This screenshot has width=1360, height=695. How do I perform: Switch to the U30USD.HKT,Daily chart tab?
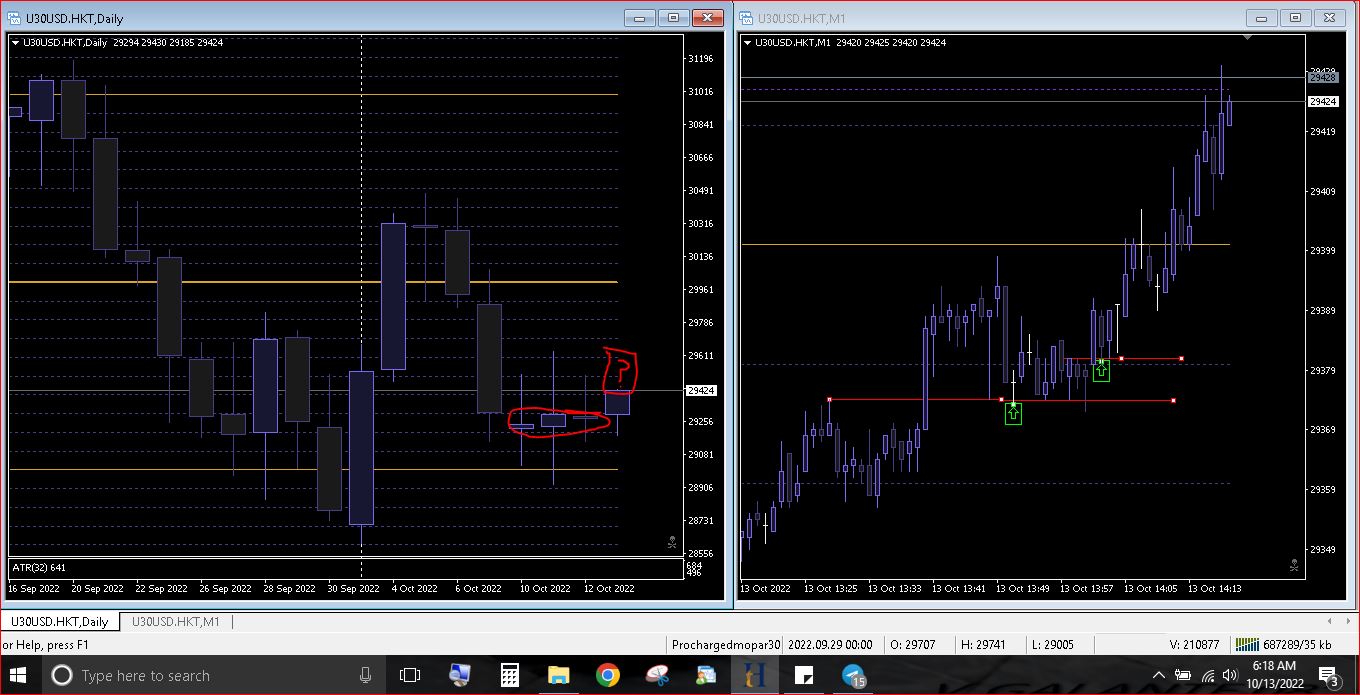[59, 622]
